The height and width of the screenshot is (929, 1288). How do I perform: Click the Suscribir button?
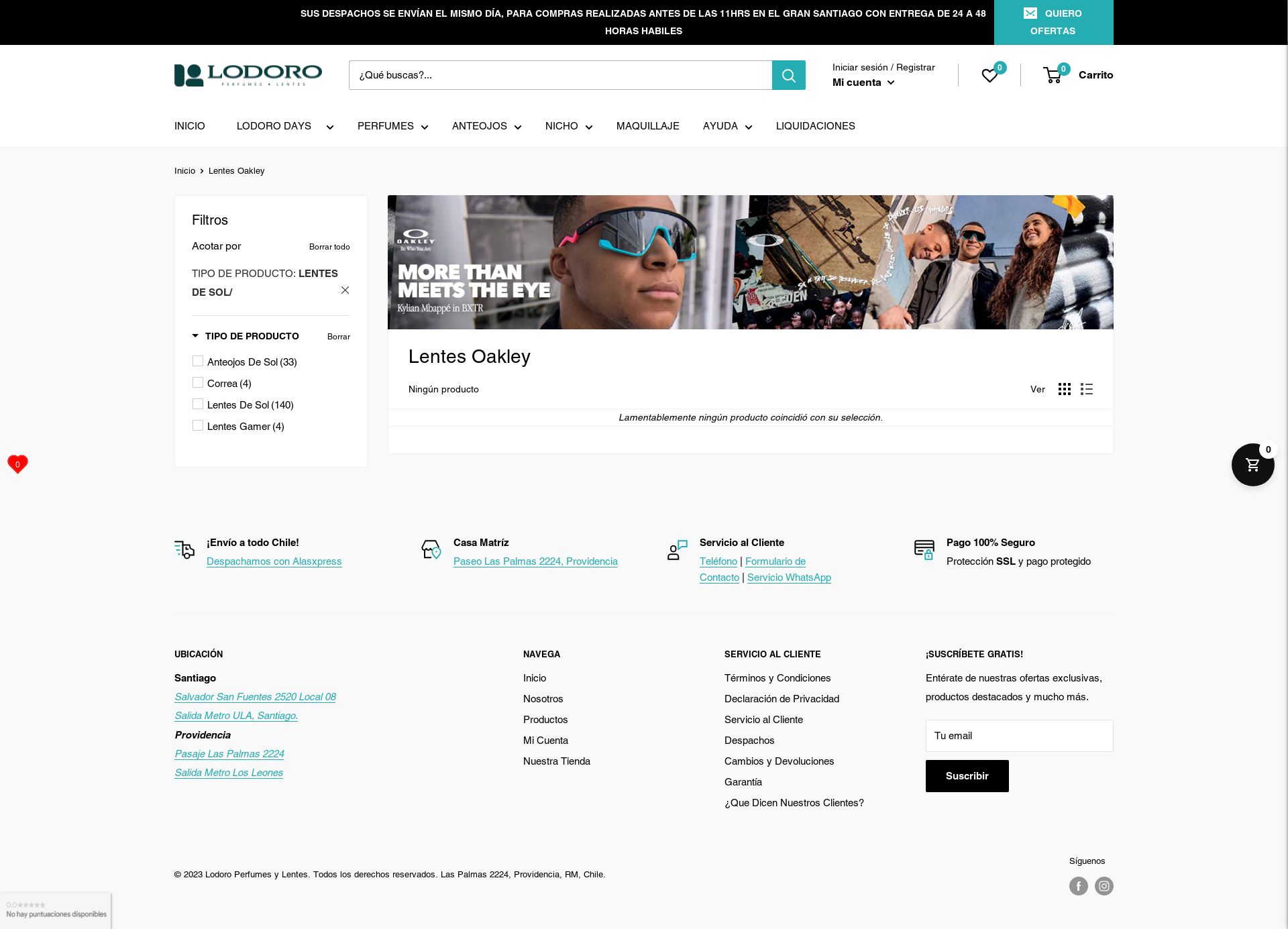click(967, 776)
